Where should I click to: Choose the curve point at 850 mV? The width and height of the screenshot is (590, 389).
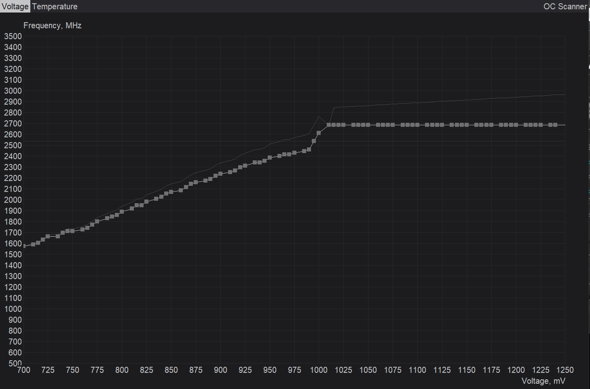(x=171, y=192)
